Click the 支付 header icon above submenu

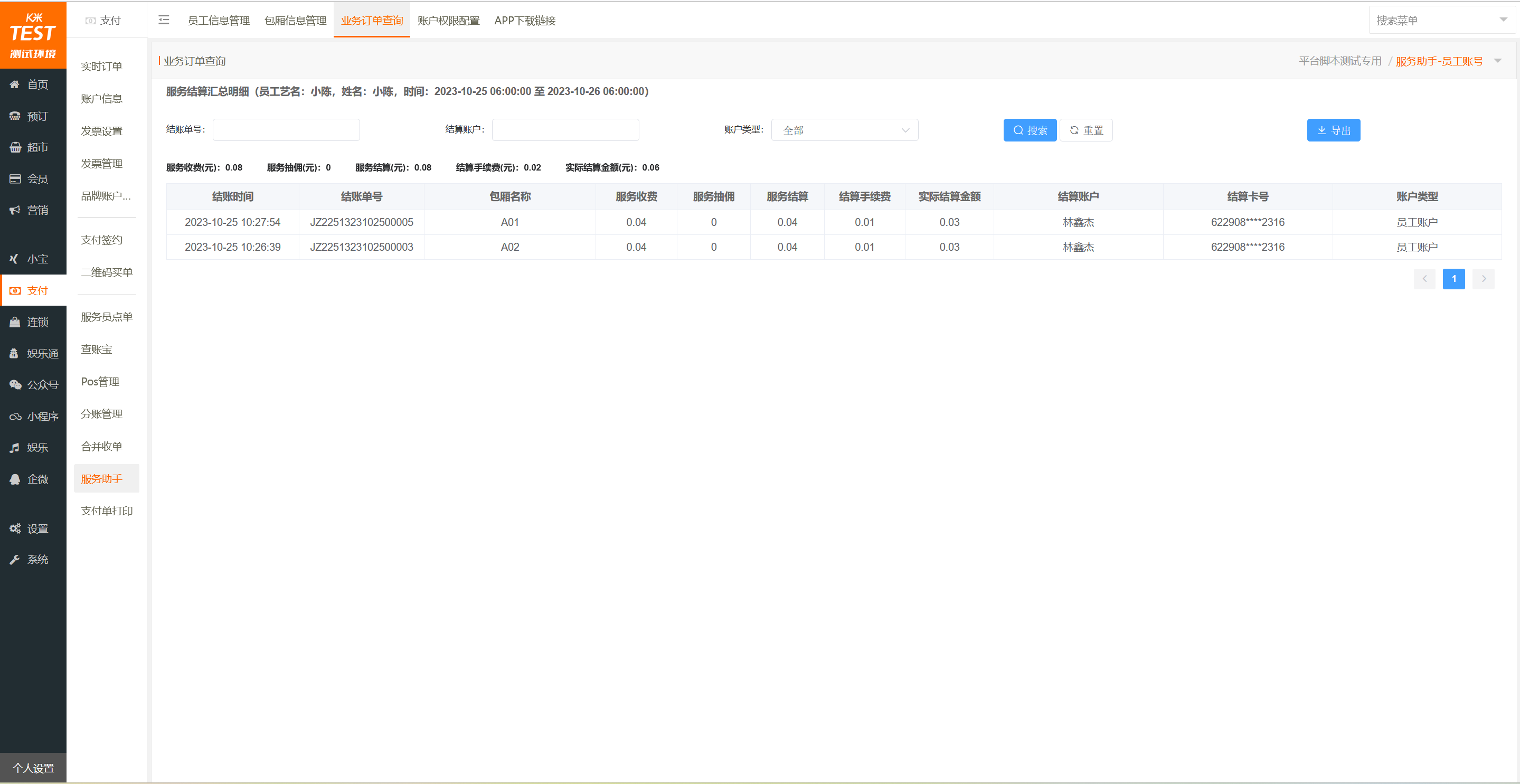pos(90,21)
